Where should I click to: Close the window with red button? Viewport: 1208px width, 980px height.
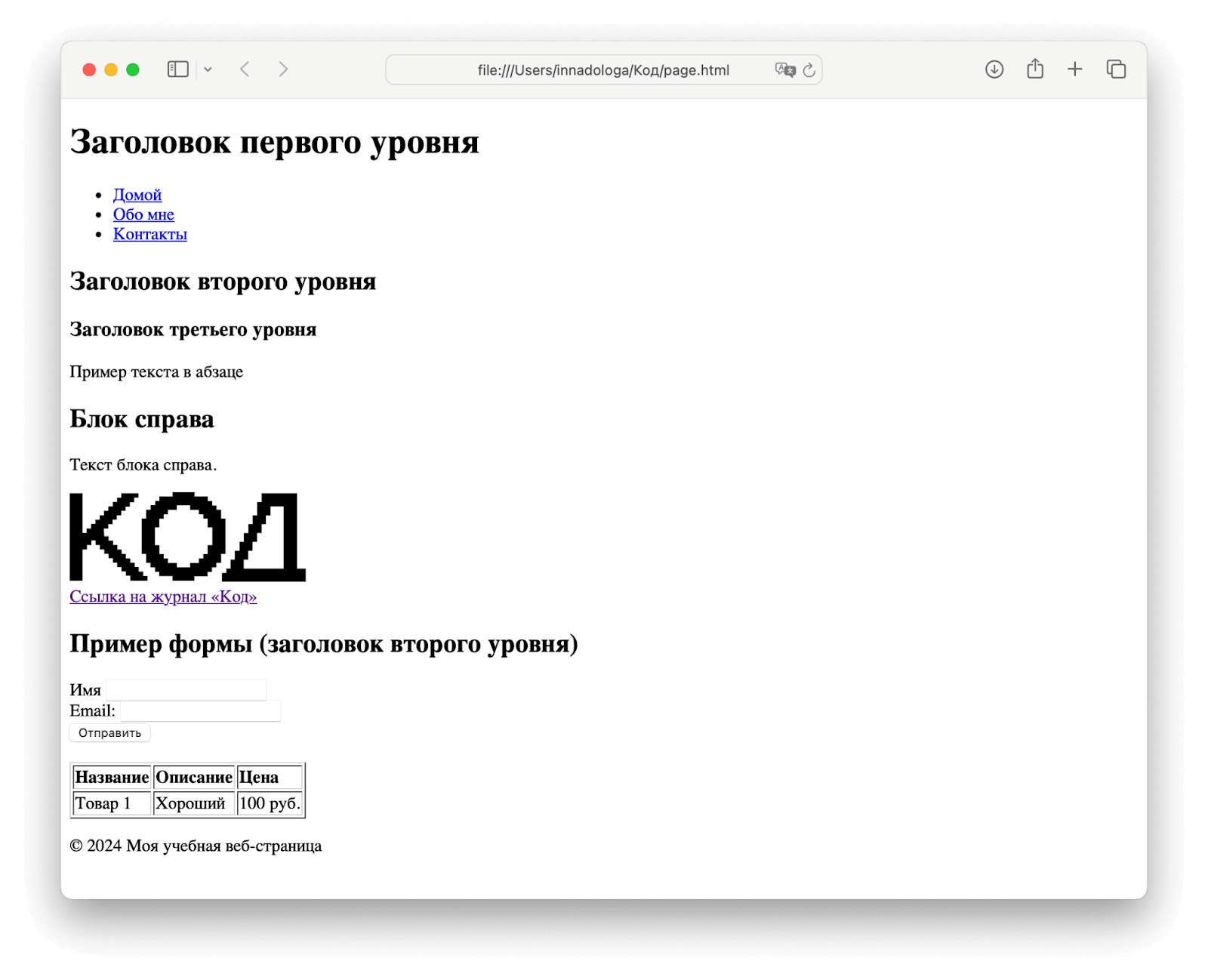tap(89, 69)
